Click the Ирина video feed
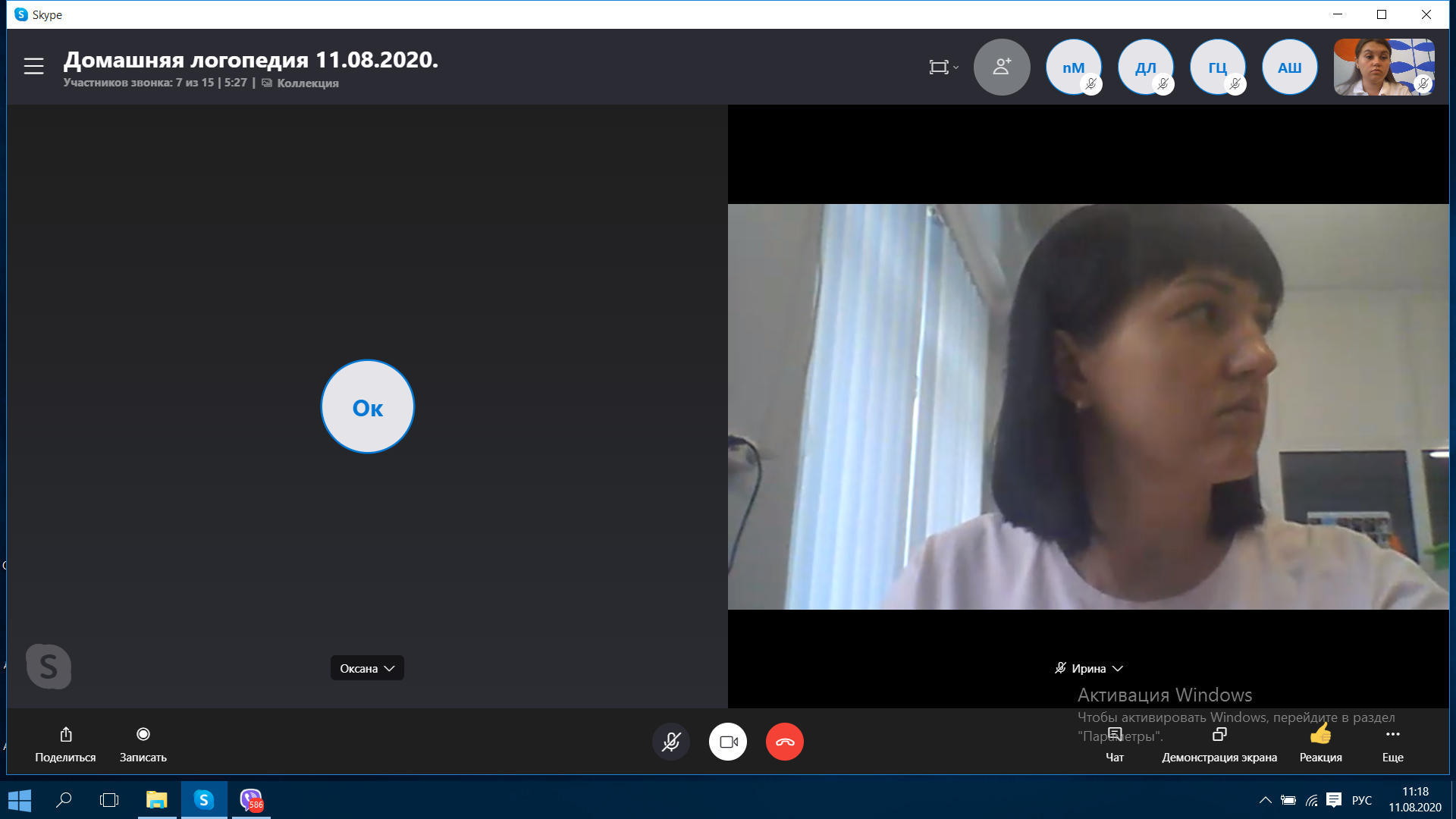 coord(1088,406)
